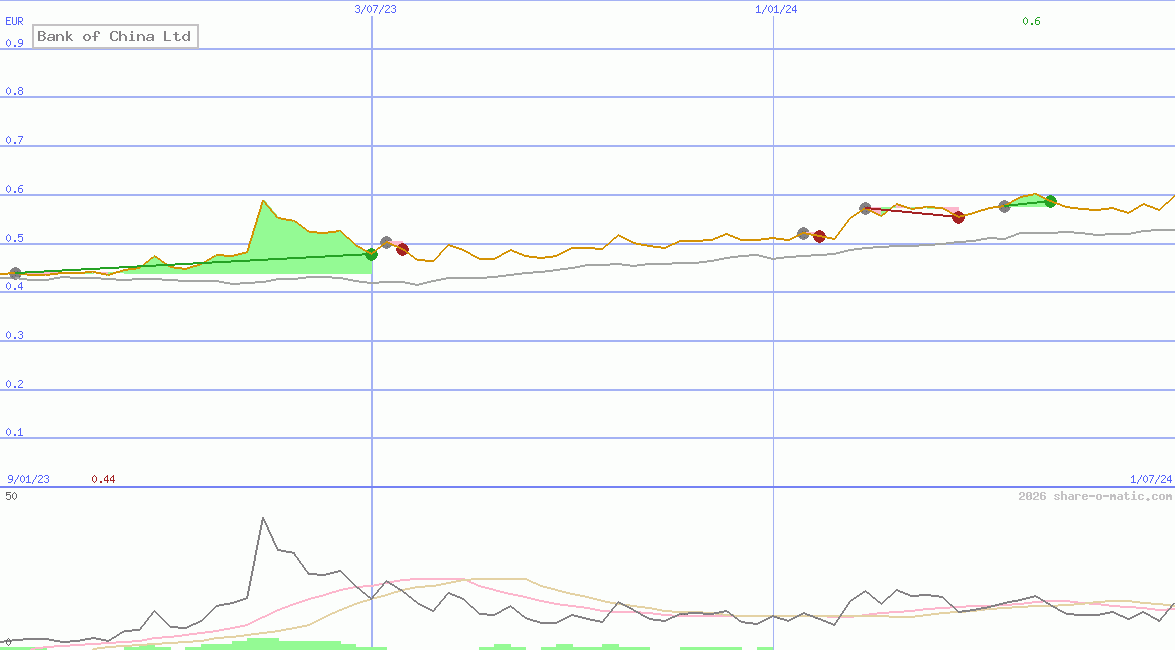The width and height of the screenshot is (1175, 650).
Task: Click the green 0.6 peak label
Action: tap(1033, 19)
